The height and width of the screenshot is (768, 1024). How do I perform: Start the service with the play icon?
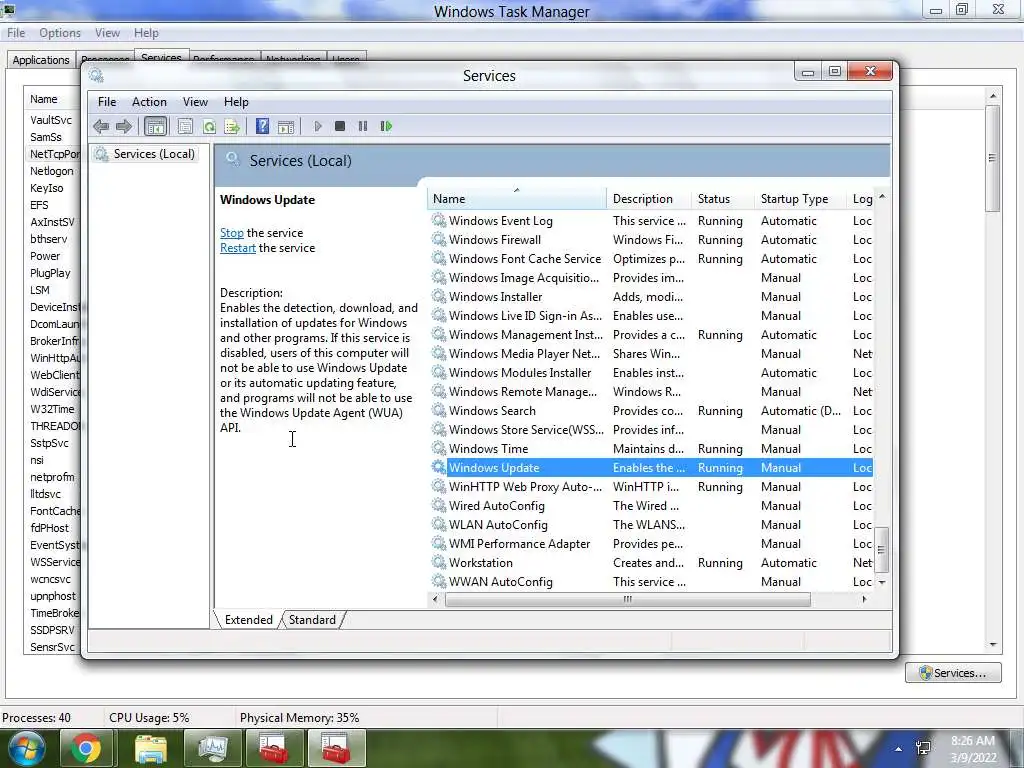(x=317, y=126)
